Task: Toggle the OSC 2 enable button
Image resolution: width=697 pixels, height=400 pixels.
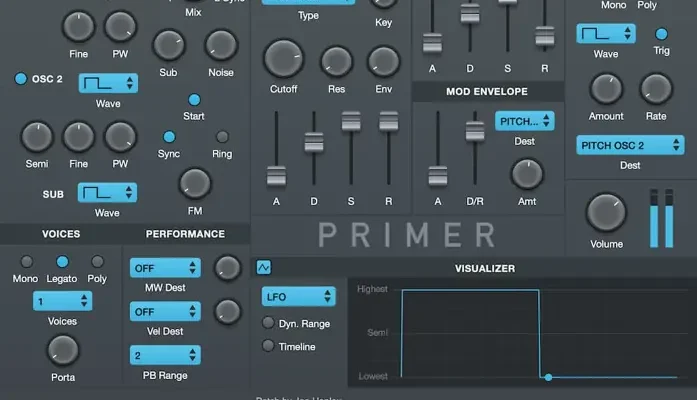Action: 20,79
